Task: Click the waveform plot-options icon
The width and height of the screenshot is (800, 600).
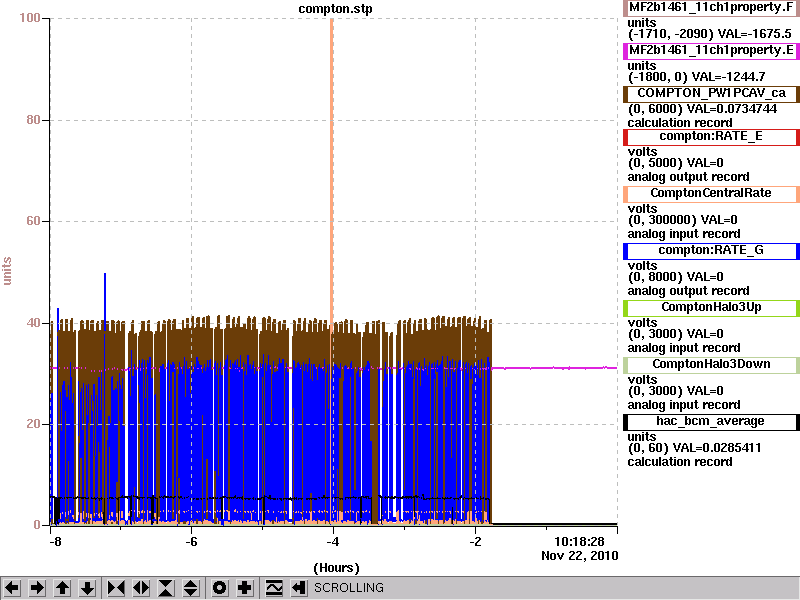Action: tap(274, 588)
